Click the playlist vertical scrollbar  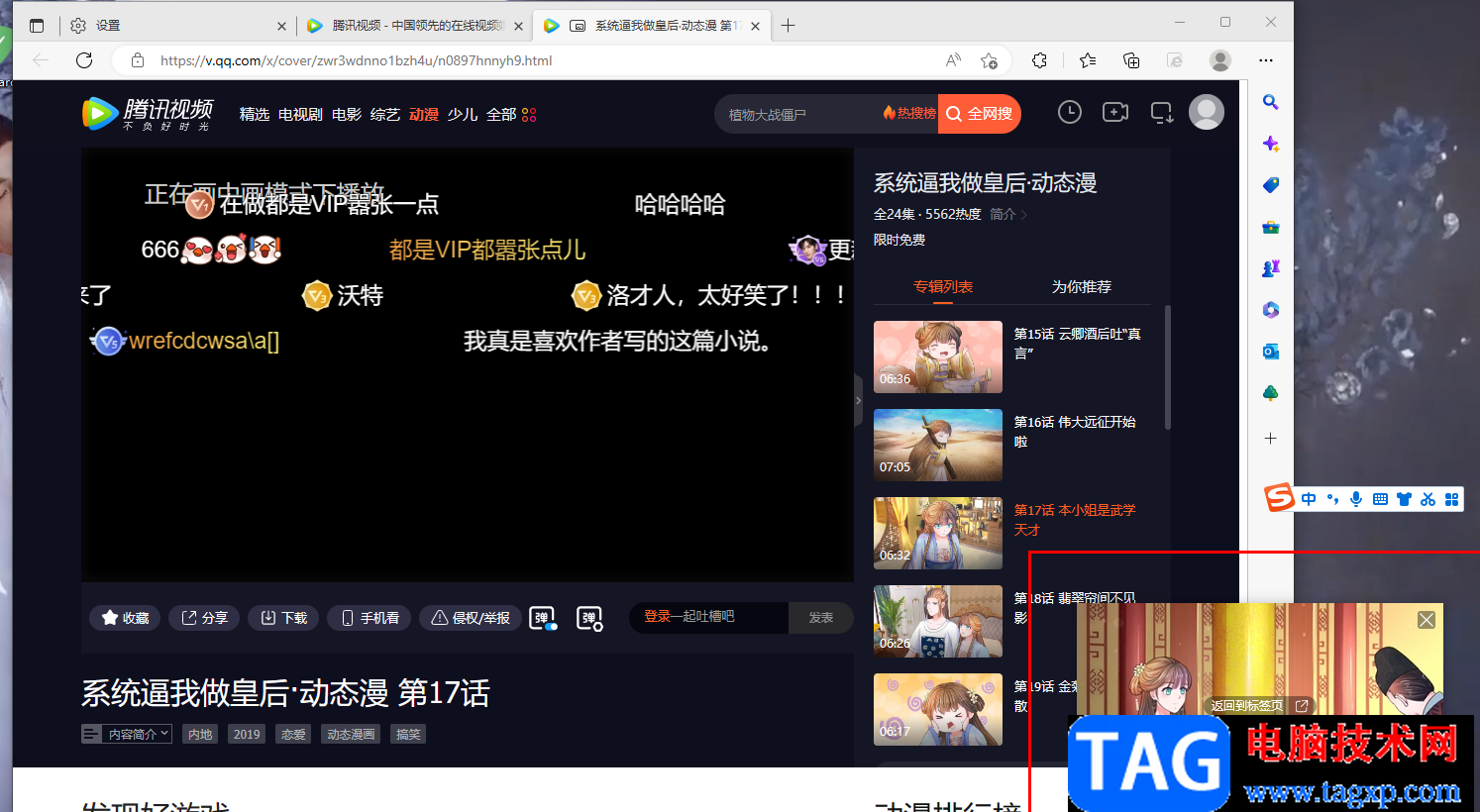[1168, 367]
